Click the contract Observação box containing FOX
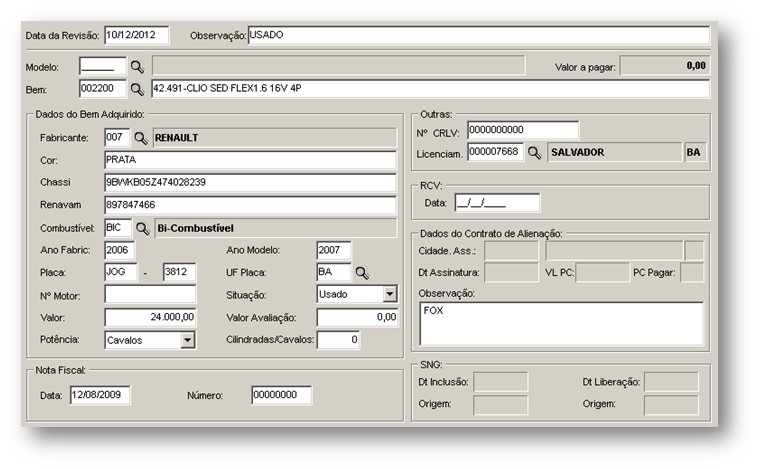 561,324
